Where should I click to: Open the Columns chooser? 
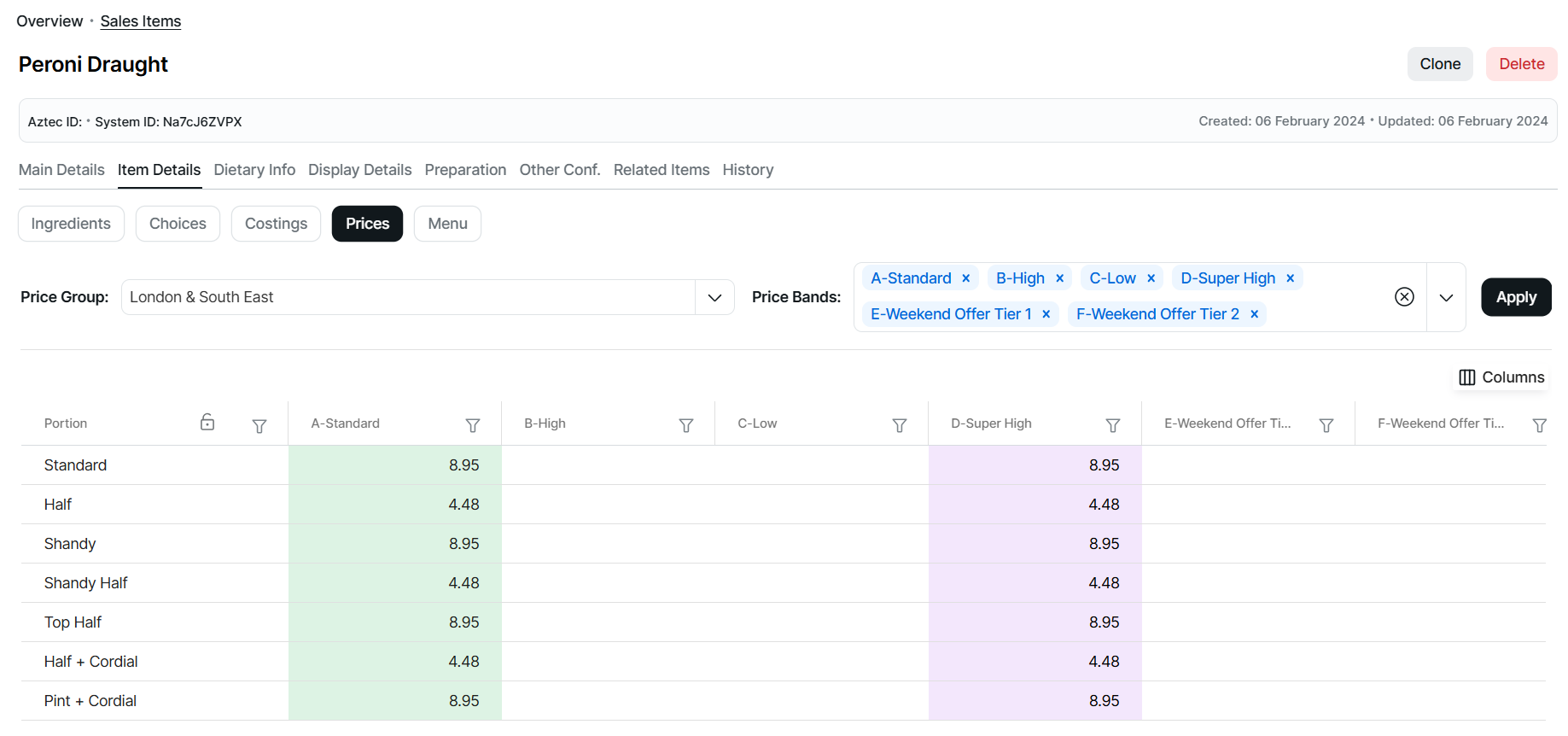1501,377
